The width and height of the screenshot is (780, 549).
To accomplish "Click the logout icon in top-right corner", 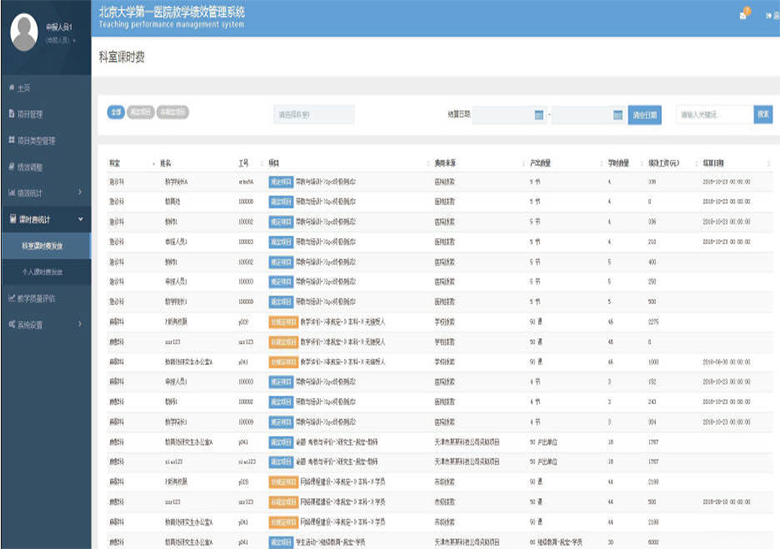I will (x=769, y=15).
